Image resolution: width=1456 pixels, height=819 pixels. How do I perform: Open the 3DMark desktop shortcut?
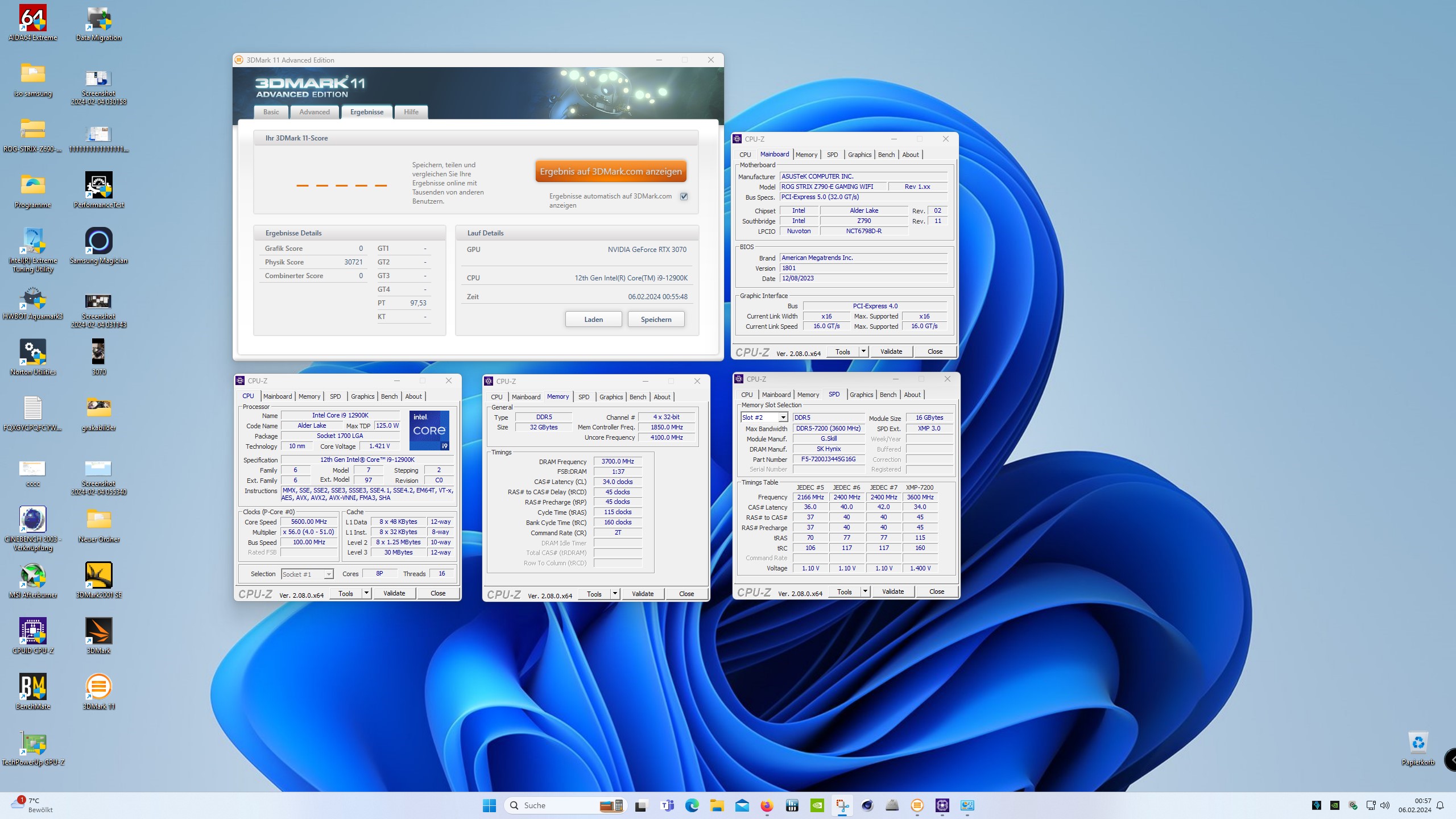98,636
